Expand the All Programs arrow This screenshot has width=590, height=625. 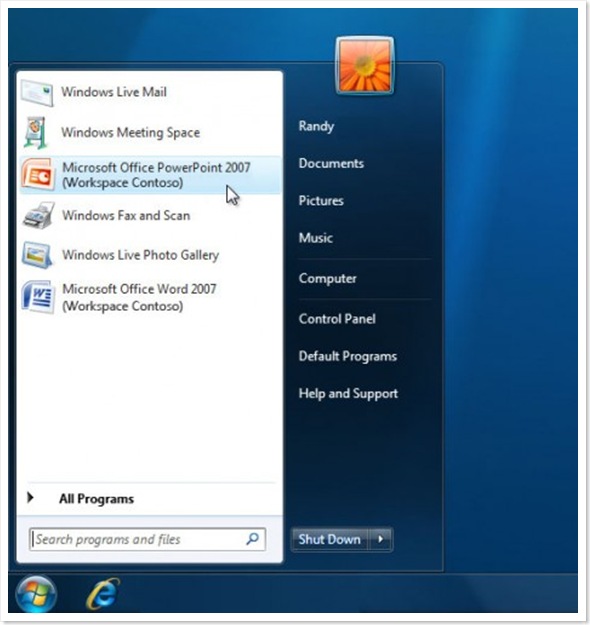coord(30,497)
